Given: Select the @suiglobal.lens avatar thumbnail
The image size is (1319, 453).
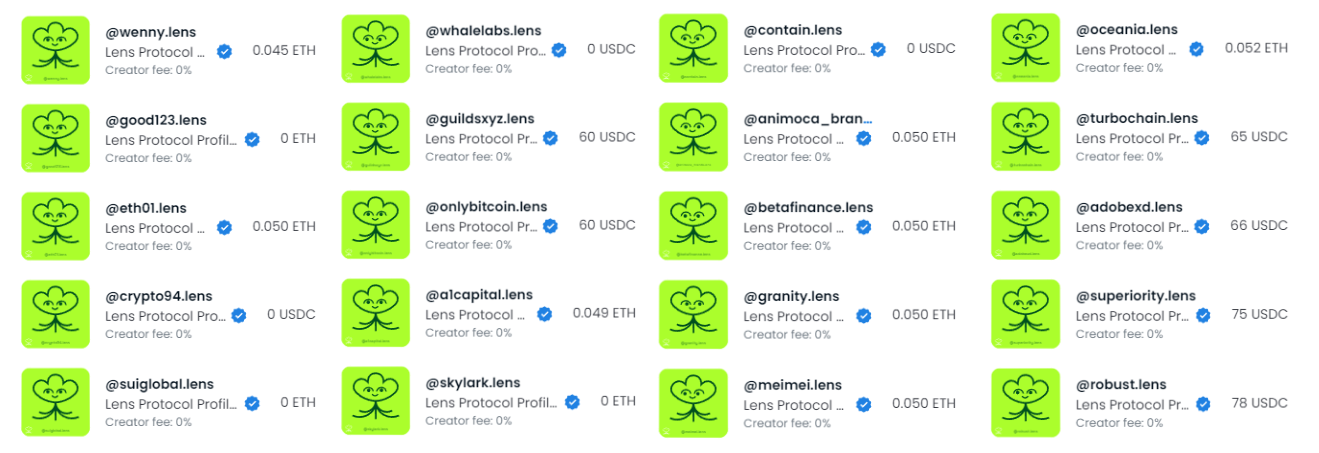Looking at the screenshot, I should click(x=55, y=402).
